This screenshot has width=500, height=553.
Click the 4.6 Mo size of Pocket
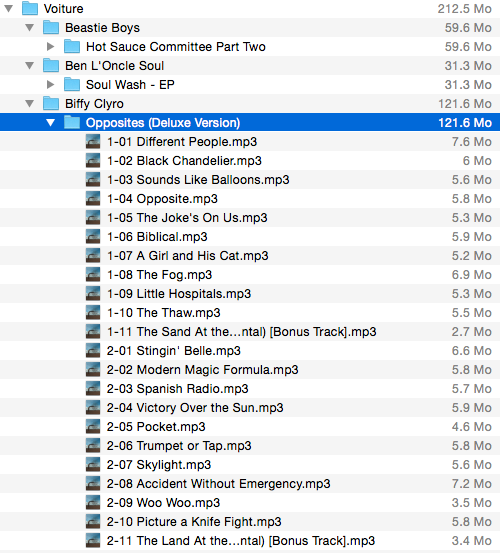pyautogui.click(x=472, y=427)
